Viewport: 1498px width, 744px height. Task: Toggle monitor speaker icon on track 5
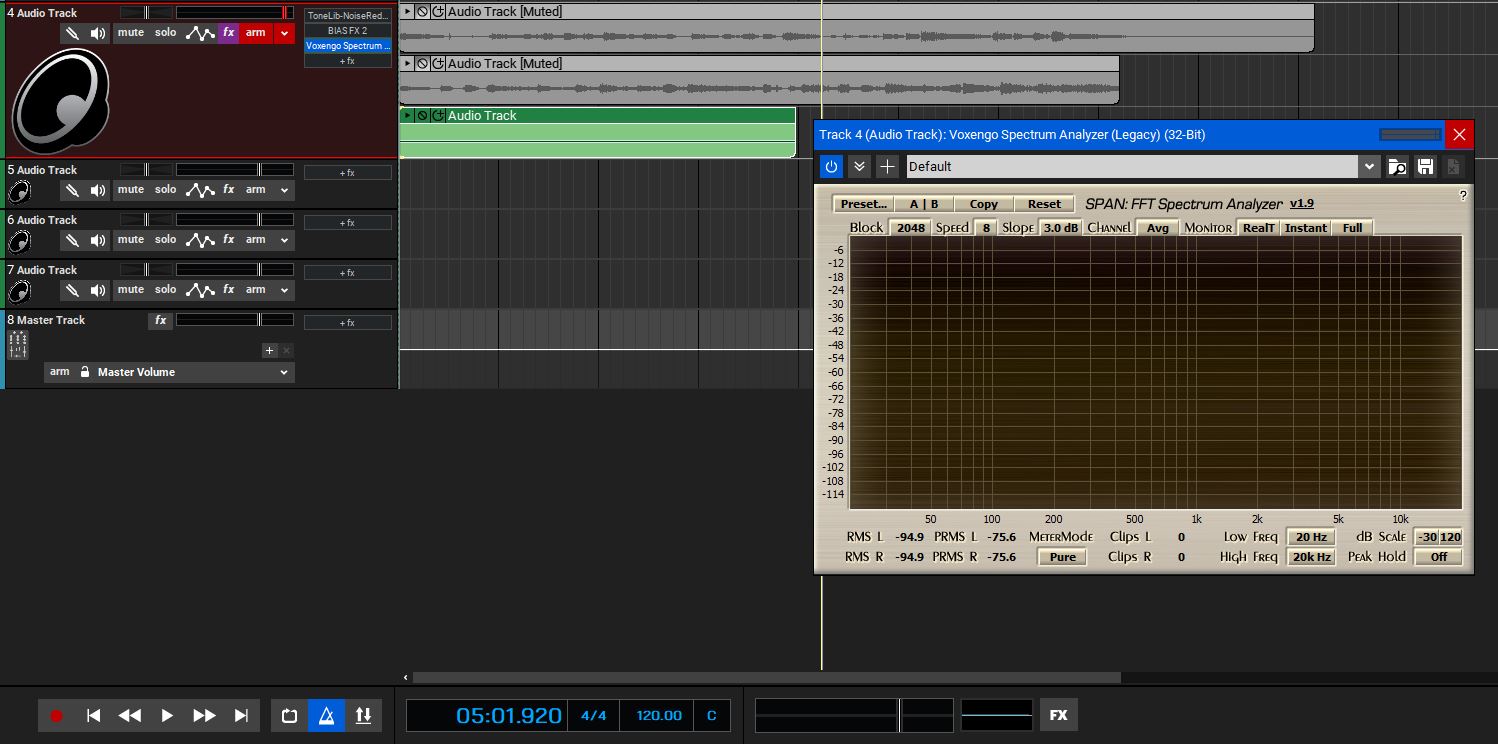pos(98,190)
